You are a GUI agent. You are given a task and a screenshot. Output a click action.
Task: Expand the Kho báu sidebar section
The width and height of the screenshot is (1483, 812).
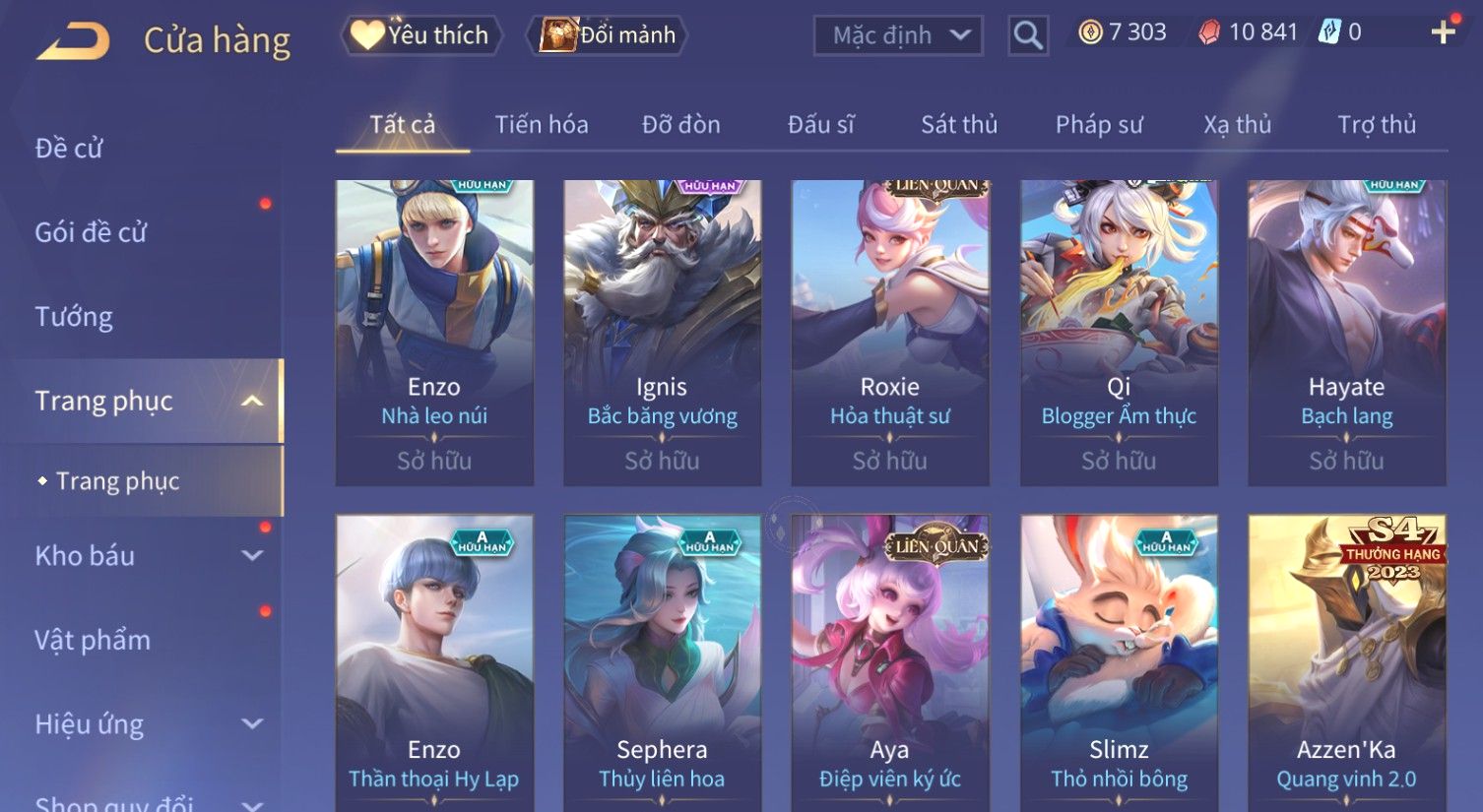[x=252, y=555]
